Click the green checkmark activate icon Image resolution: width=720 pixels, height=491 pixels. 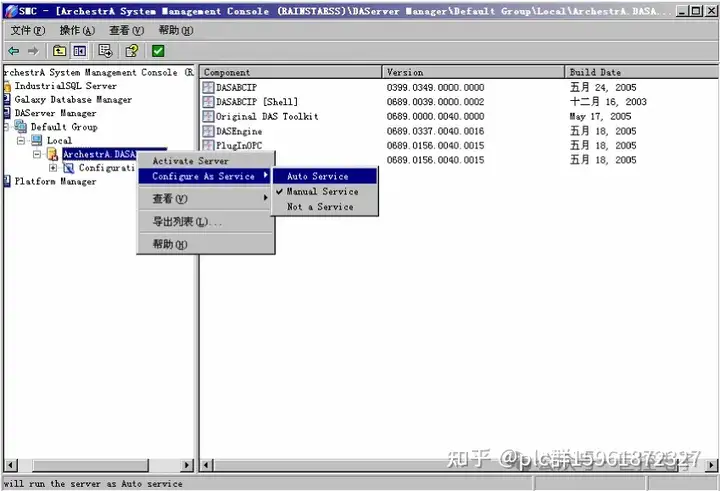click(158, 51)
